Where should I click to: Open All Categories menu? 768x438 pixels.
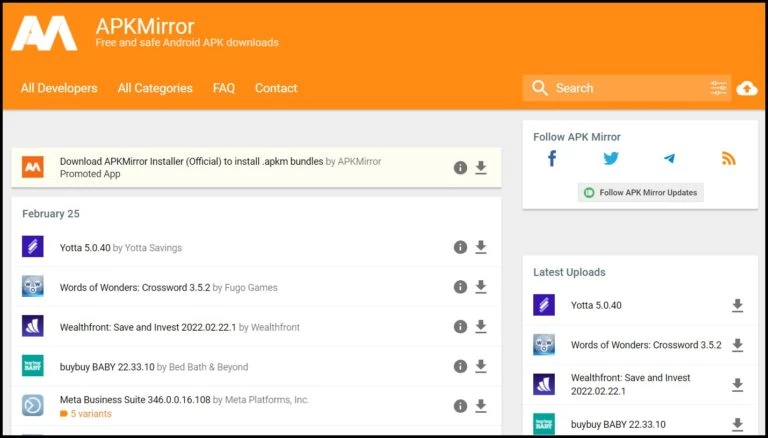point(155,88)
